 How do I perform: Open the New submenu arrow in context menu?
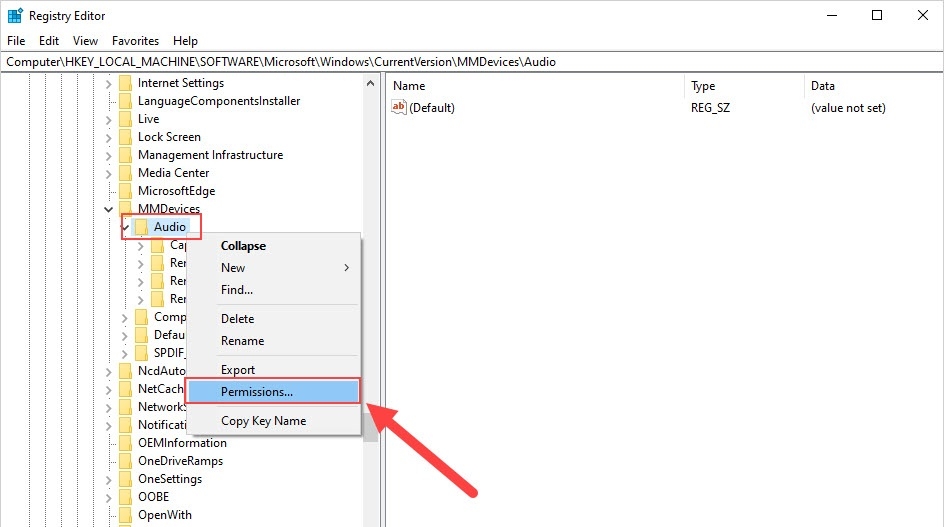(x=347, y=267)
